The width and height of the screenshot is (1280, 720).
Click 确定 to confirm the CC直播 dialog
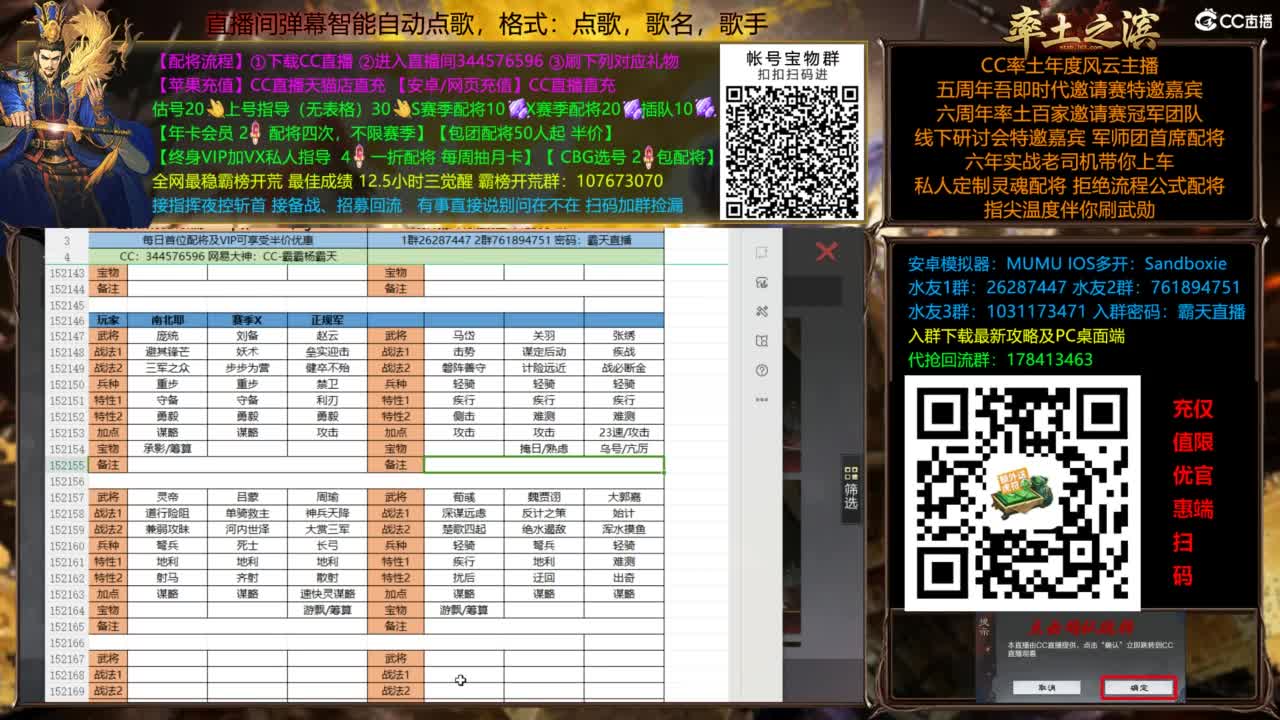click(x=1137, y=688)
